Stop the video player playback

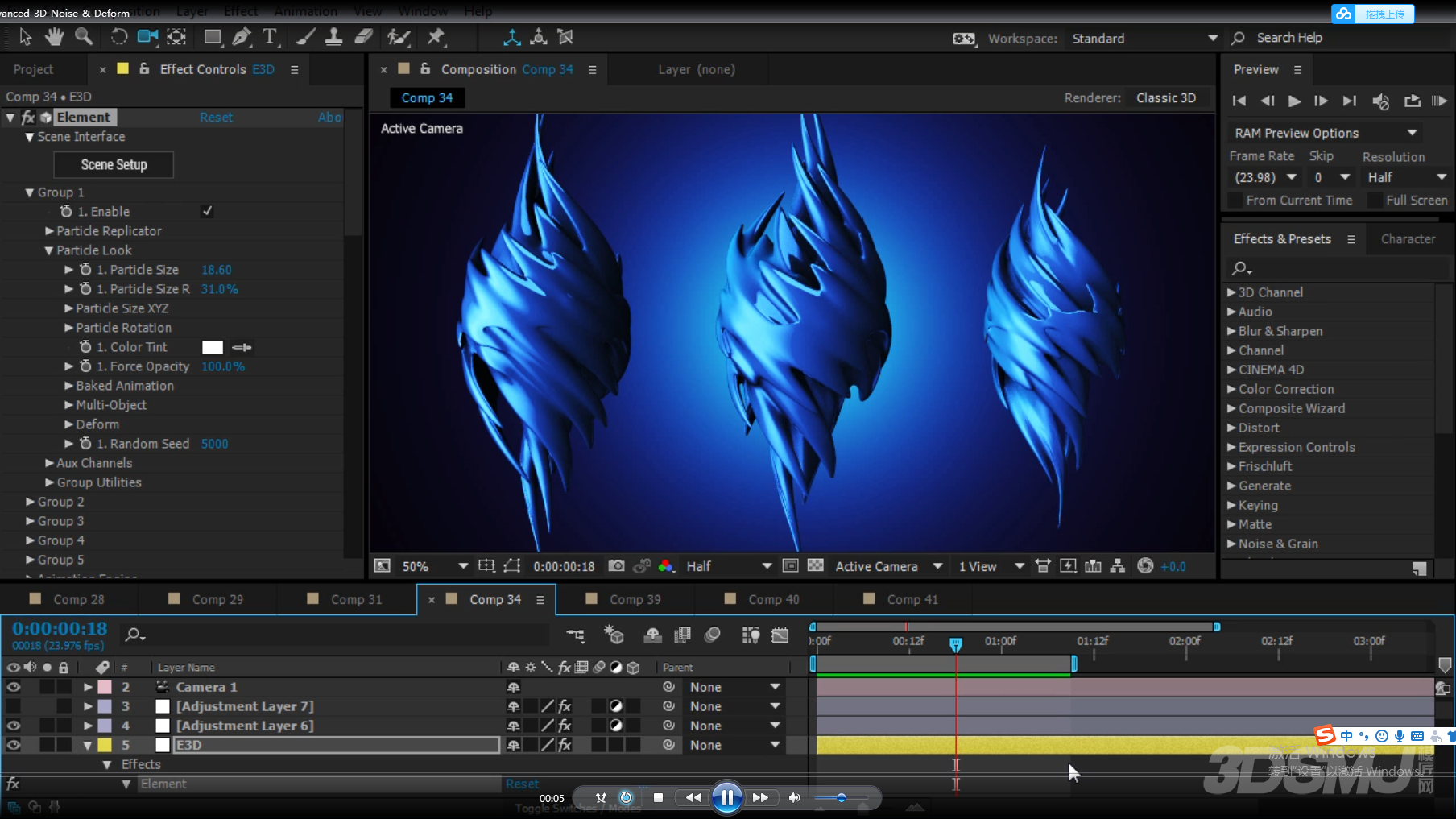pyautogui.click(x=658, y=797)
